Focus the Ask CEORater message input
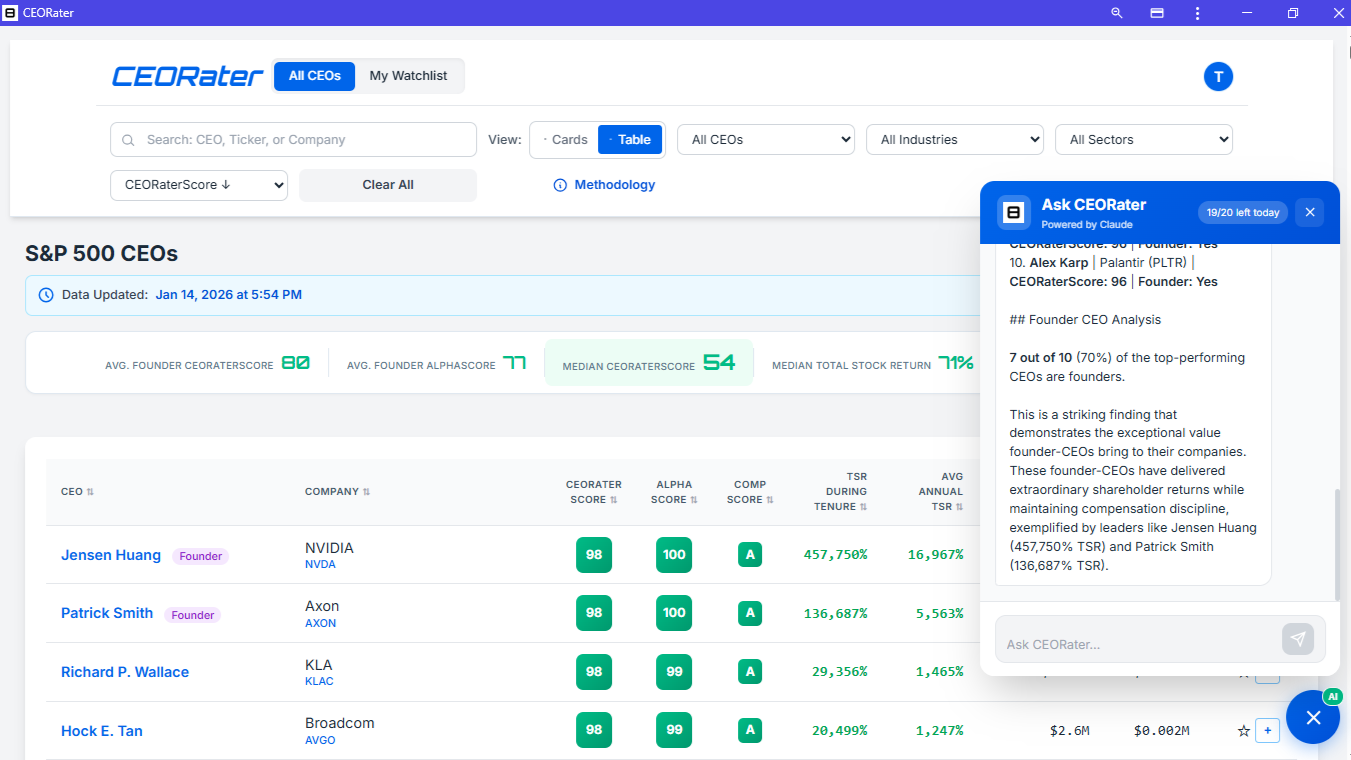Viewport: 1351px width, 760px height. (1138, 644)
